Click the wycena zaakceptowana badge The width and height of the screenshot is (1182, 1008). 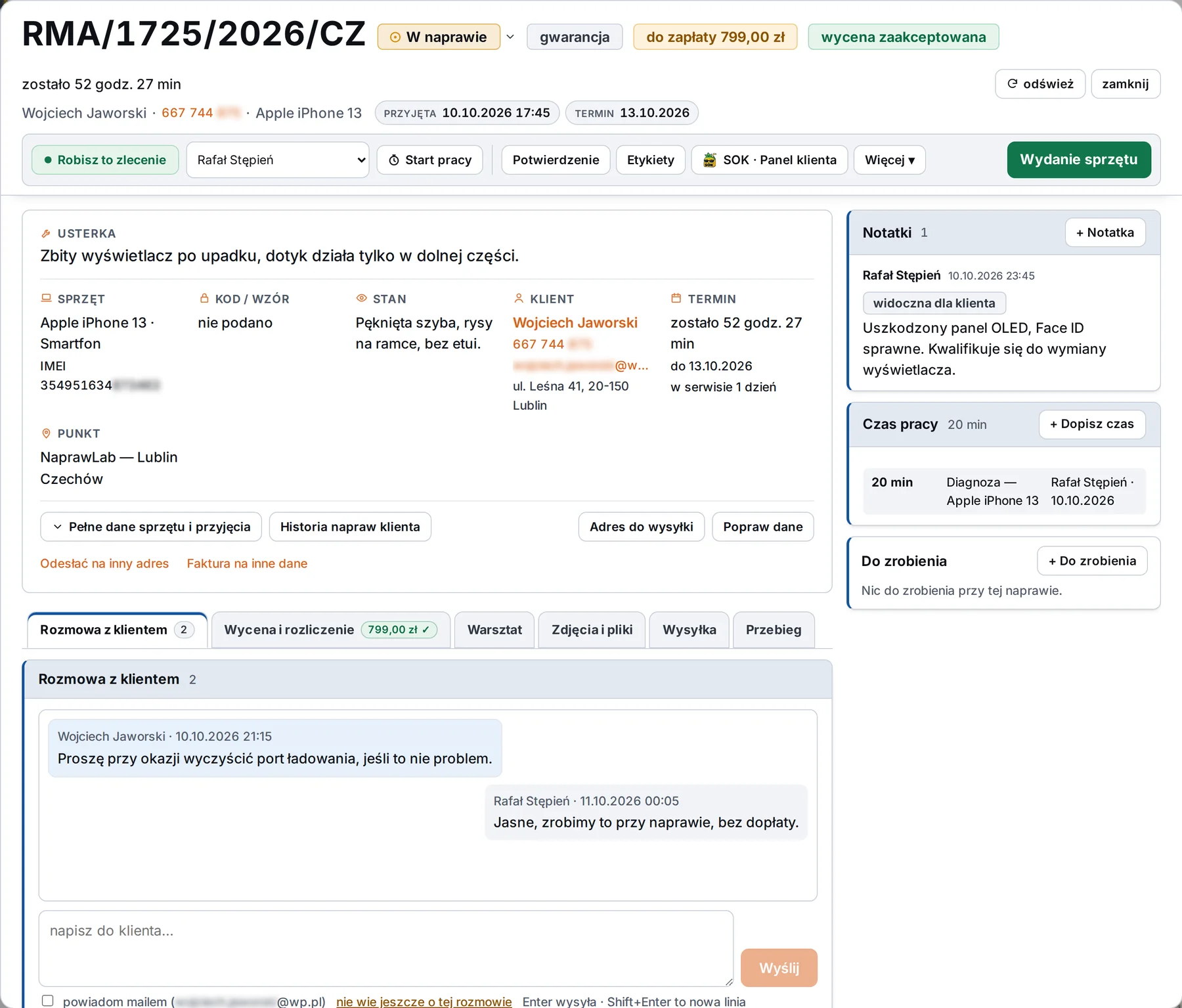[x=904, y=37]
